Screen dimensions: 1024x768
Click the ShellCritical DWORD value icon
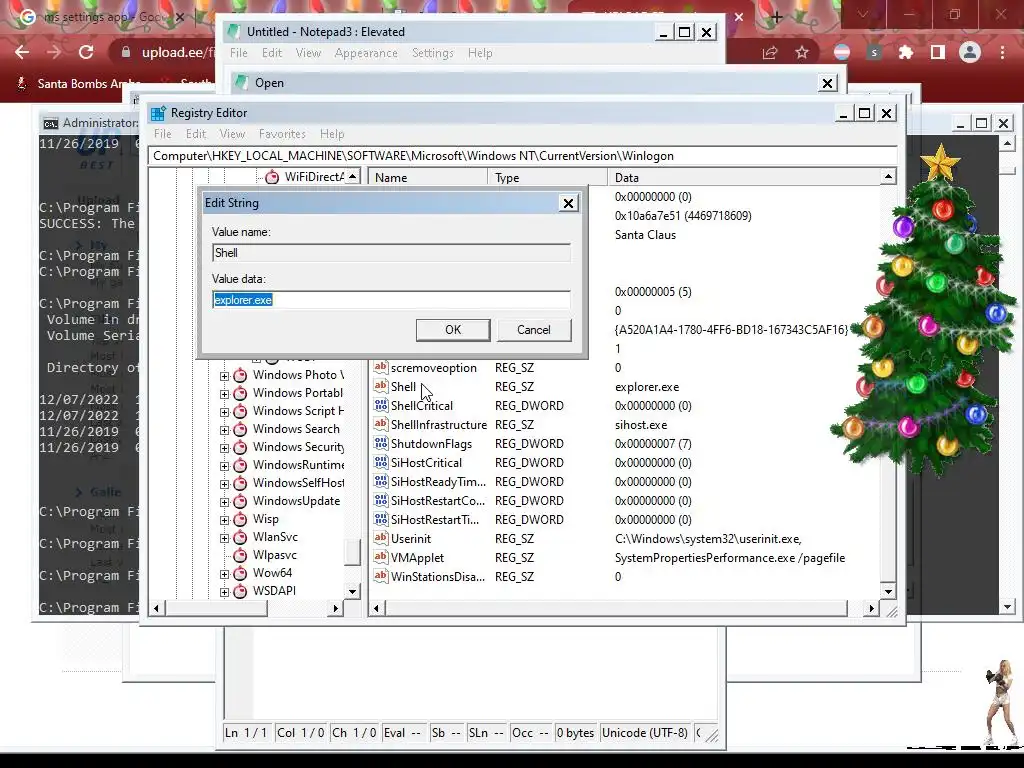[381, 405]
